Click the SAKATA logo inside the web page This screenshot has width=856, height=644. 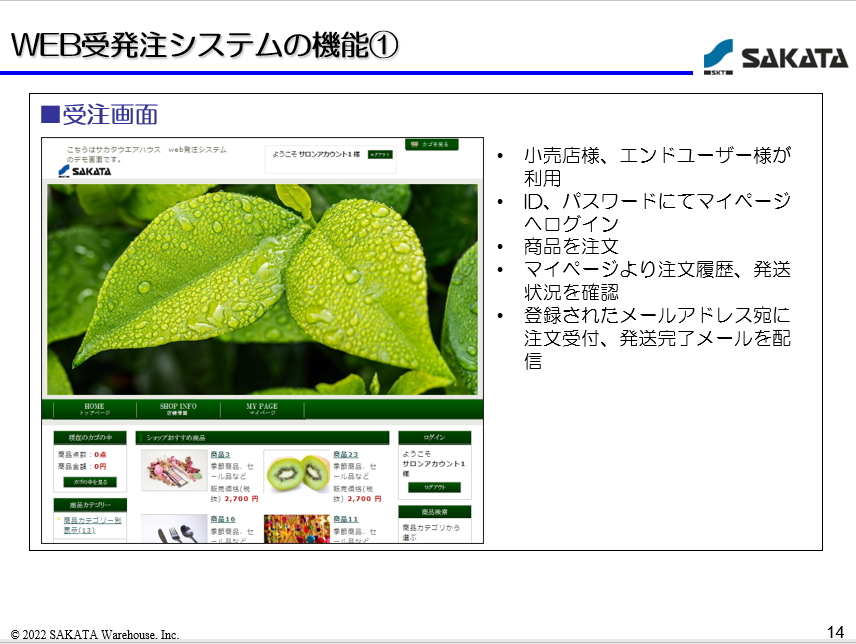tap(85, 171)
